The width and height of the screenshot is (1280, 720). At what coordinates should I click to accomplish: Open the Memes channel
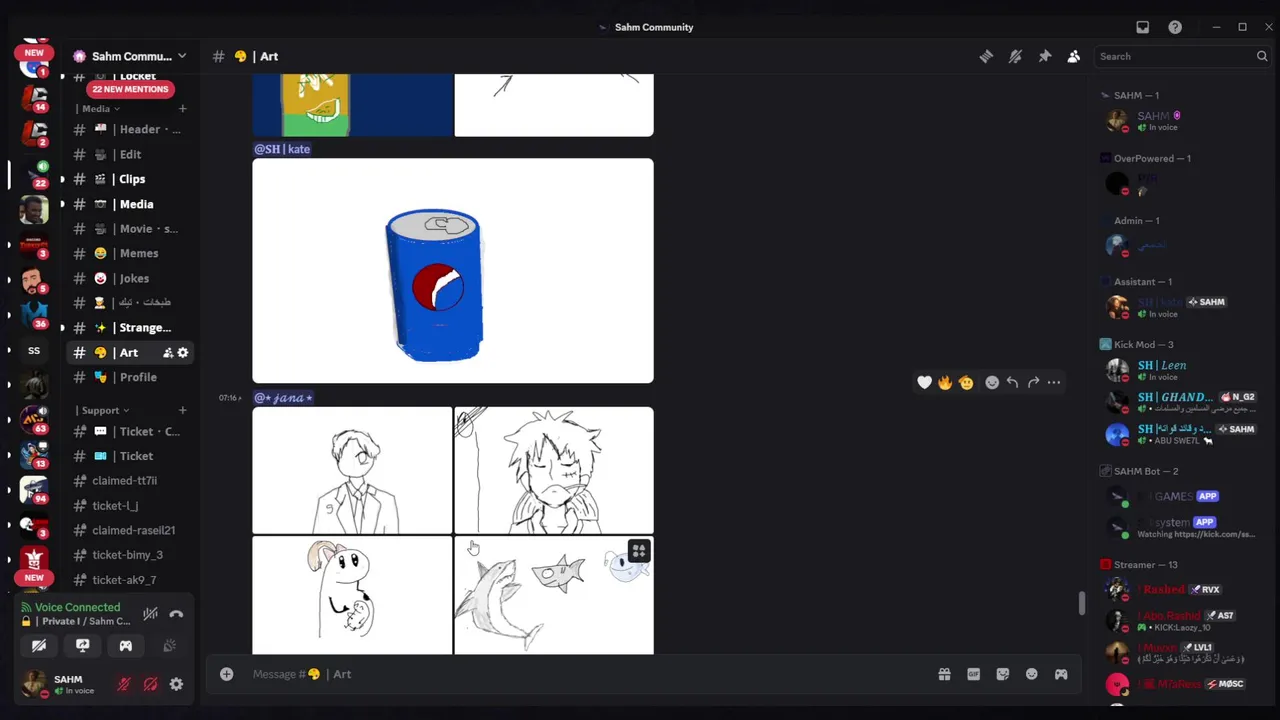(130, 253)
